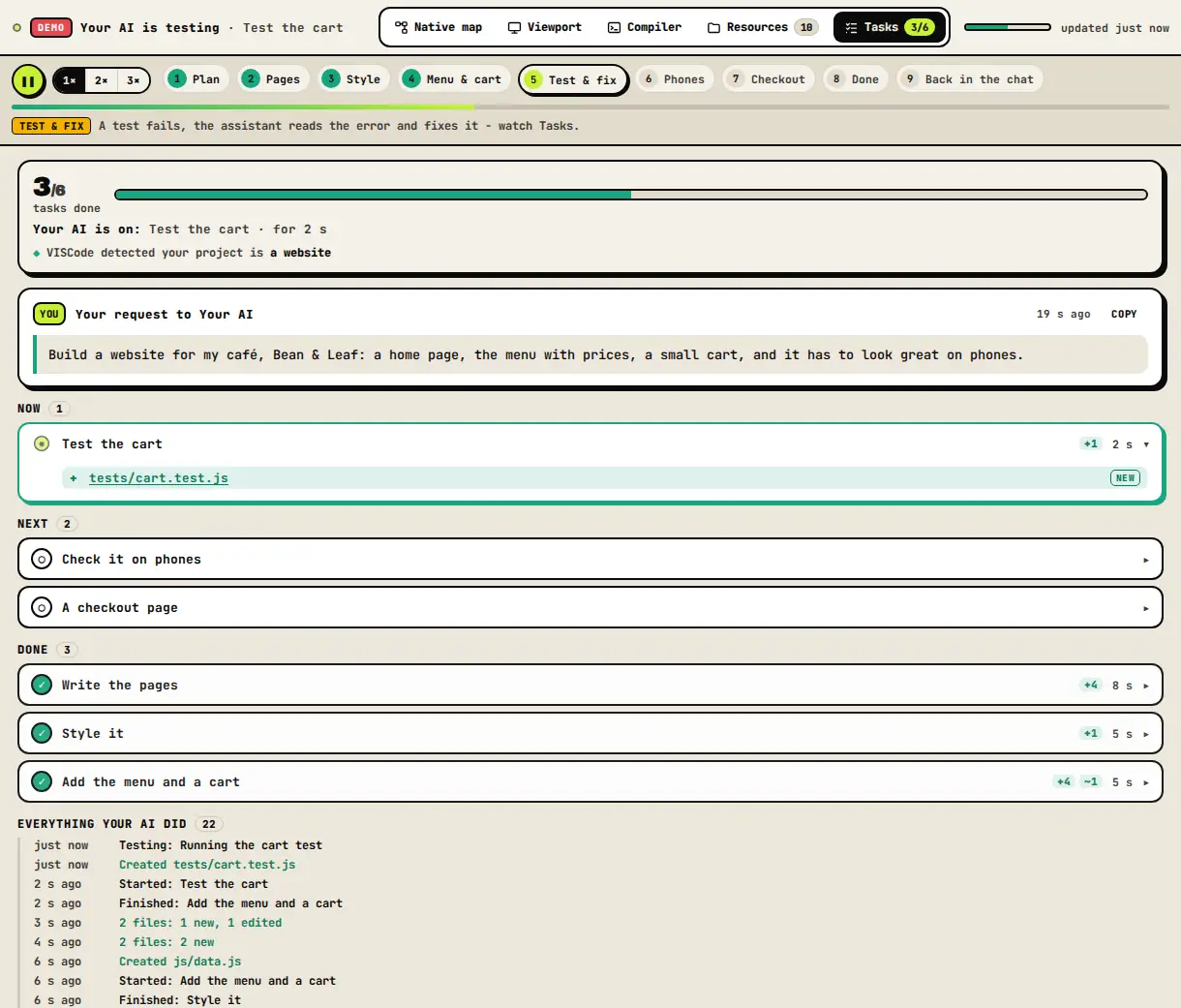Select the Tasks 3/6 tab

pyautogui.click(x=889, y=27)
